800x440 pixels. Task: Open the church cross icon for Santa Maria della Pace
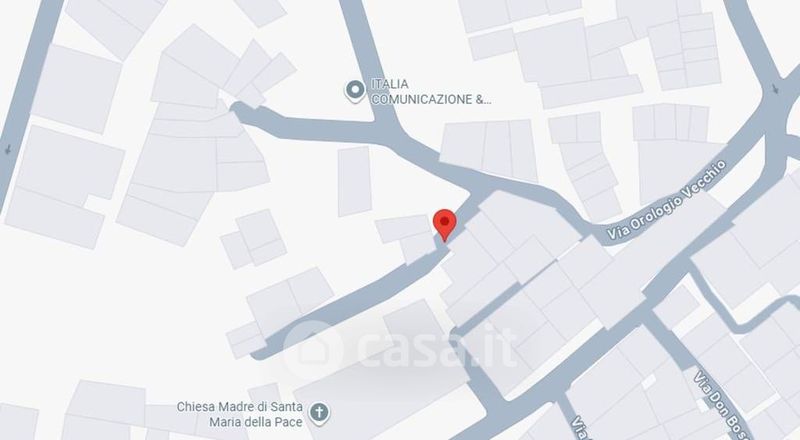319,413
